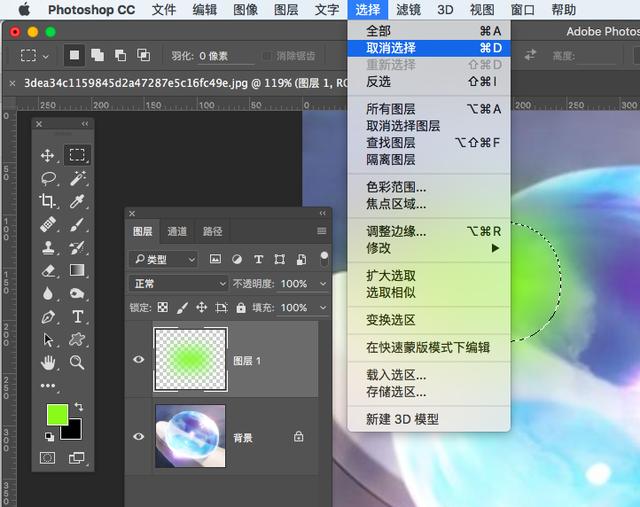Open the 填充 fill dropdown arrow
This screenshot has height=507, width=640.
tap(323, 307)
